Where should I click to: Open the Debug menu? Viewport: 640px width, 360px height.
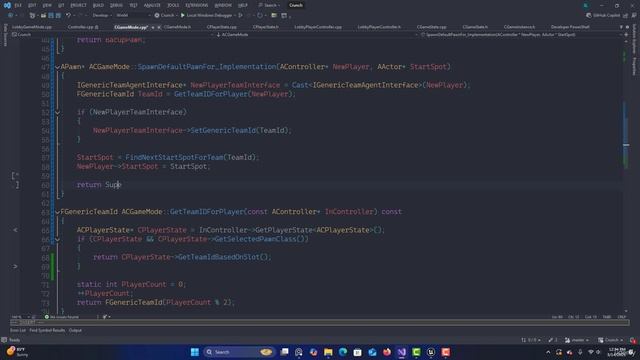coord(116,5)
